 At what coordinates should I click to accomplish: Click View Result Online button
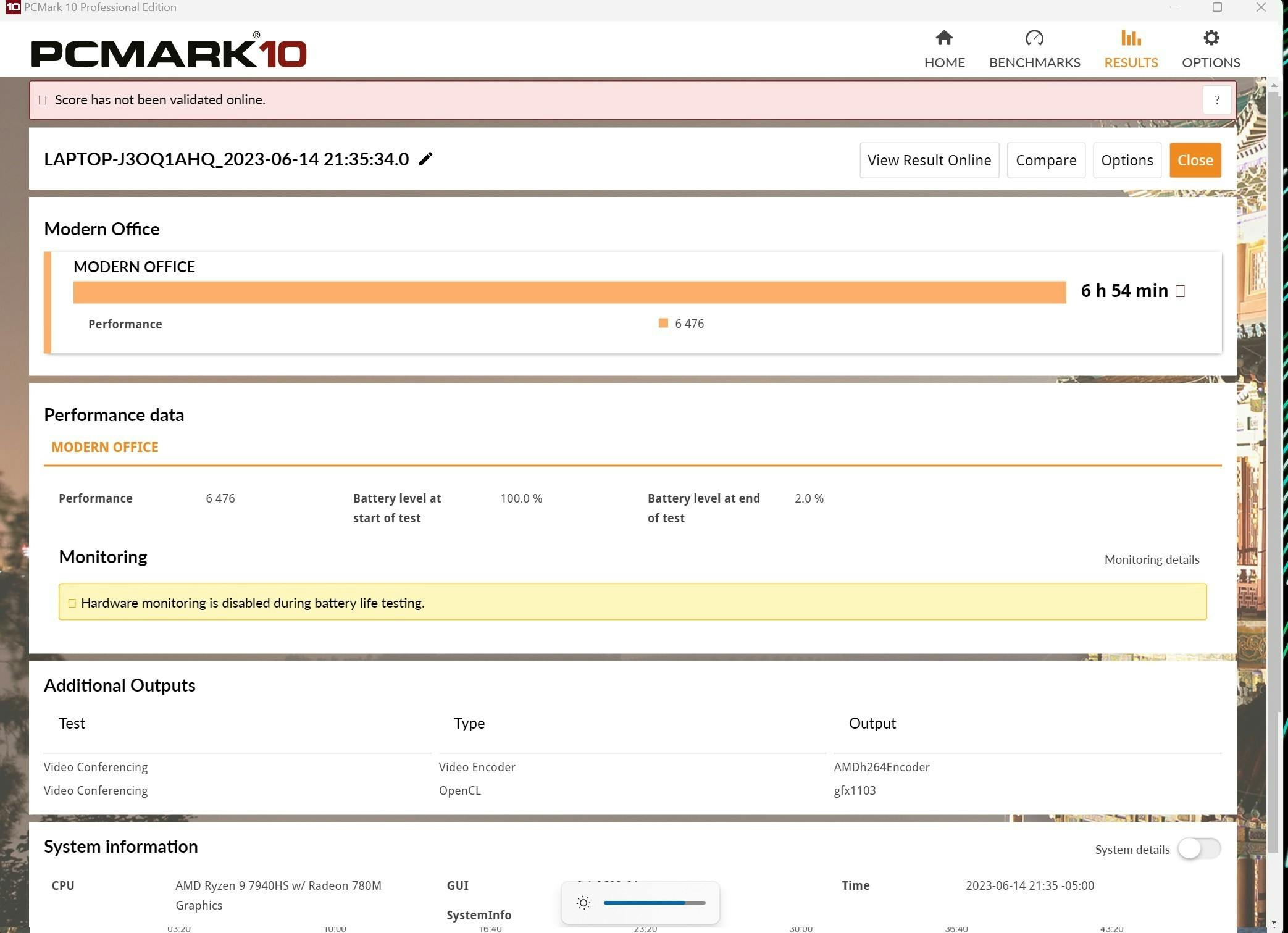(929, 161)
